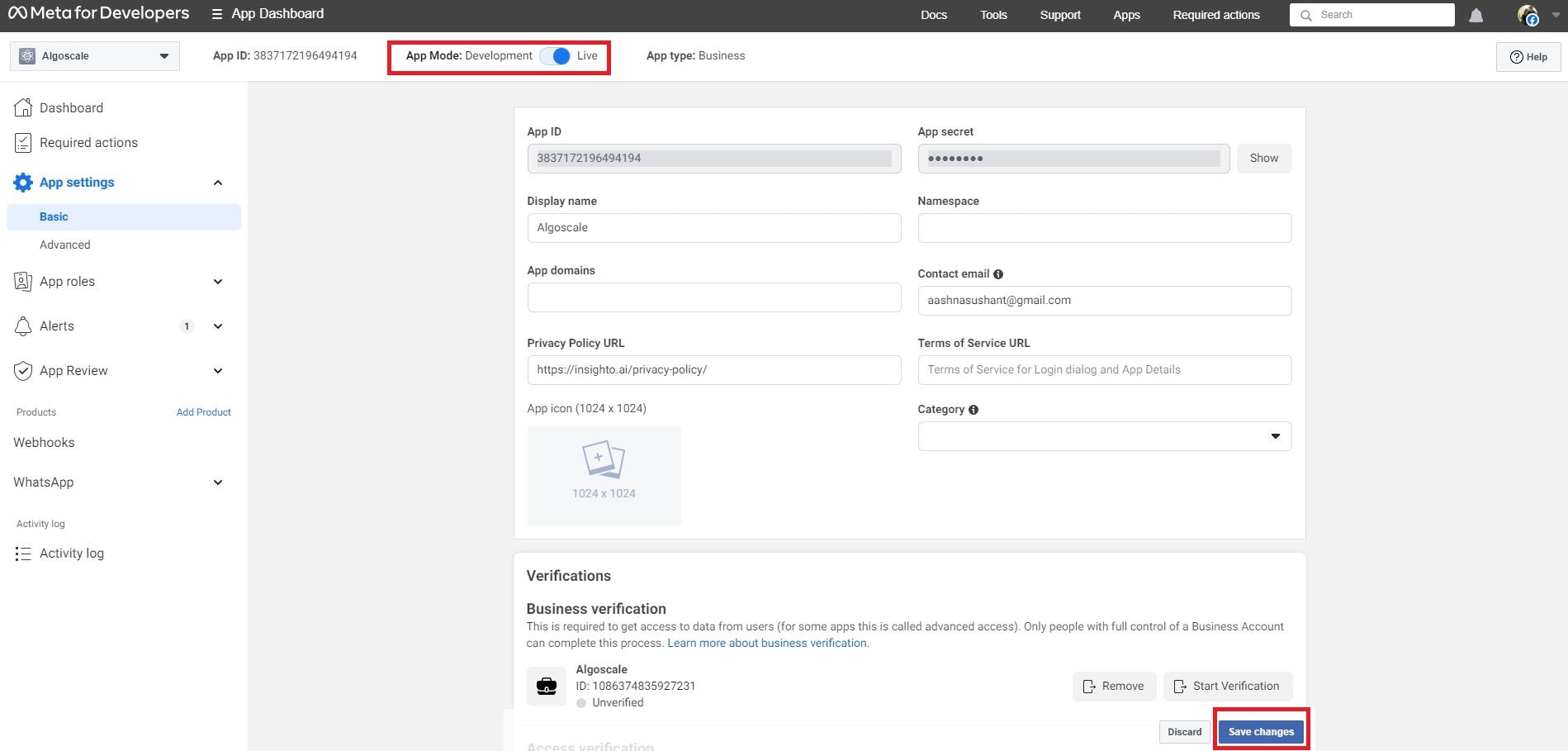Click the Meta for Developers logo
Viewport: 1568px width, 751px height.
(x=98, y=13)
